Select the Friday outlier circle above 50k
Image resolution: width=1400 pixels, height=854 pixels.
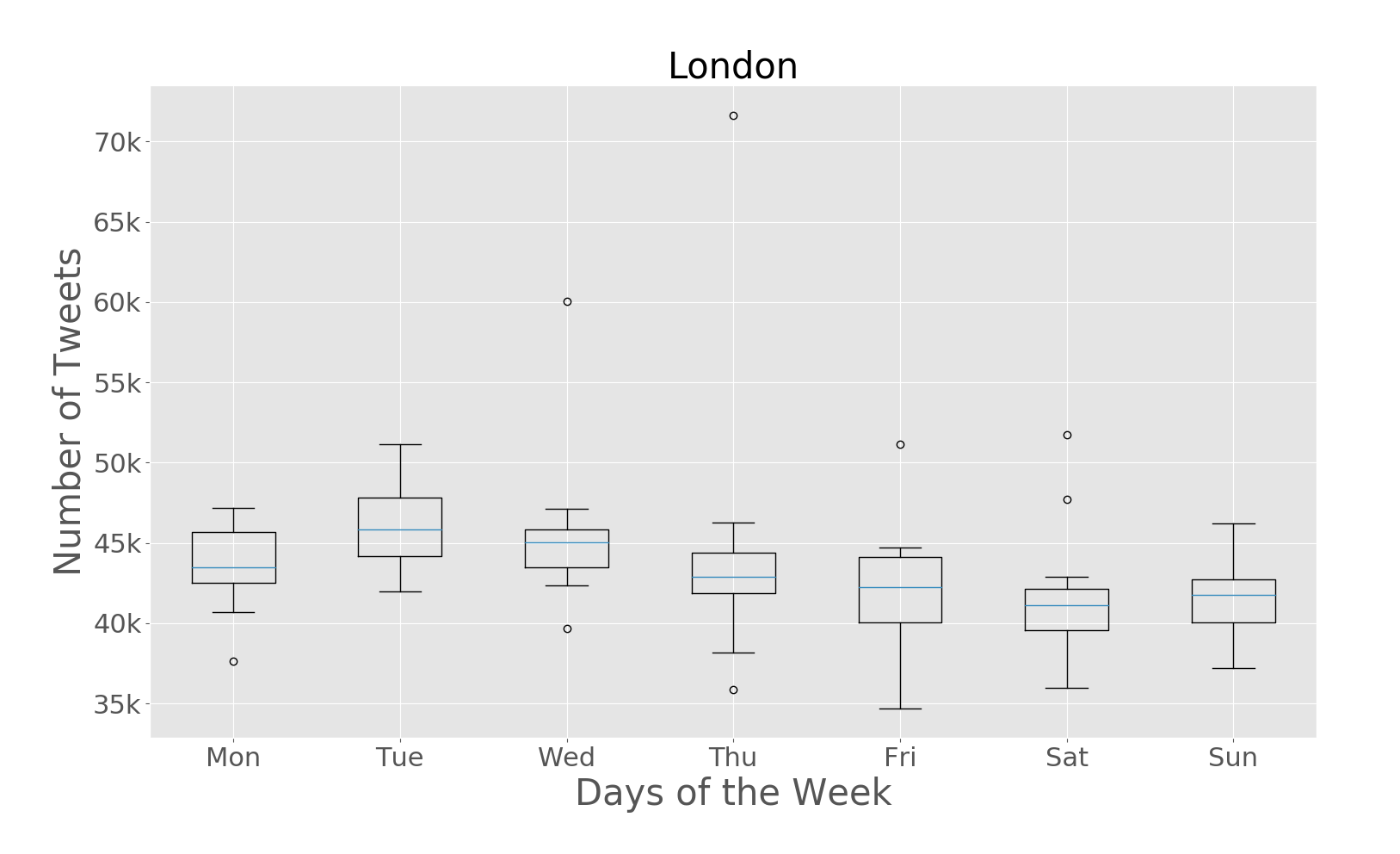click(900, 444)
